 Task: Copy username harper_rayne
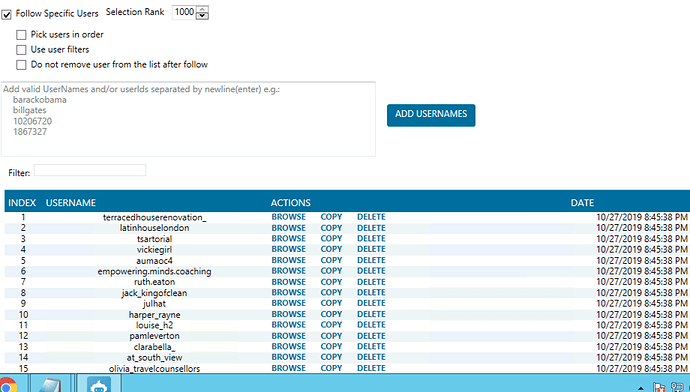point(331,314)
